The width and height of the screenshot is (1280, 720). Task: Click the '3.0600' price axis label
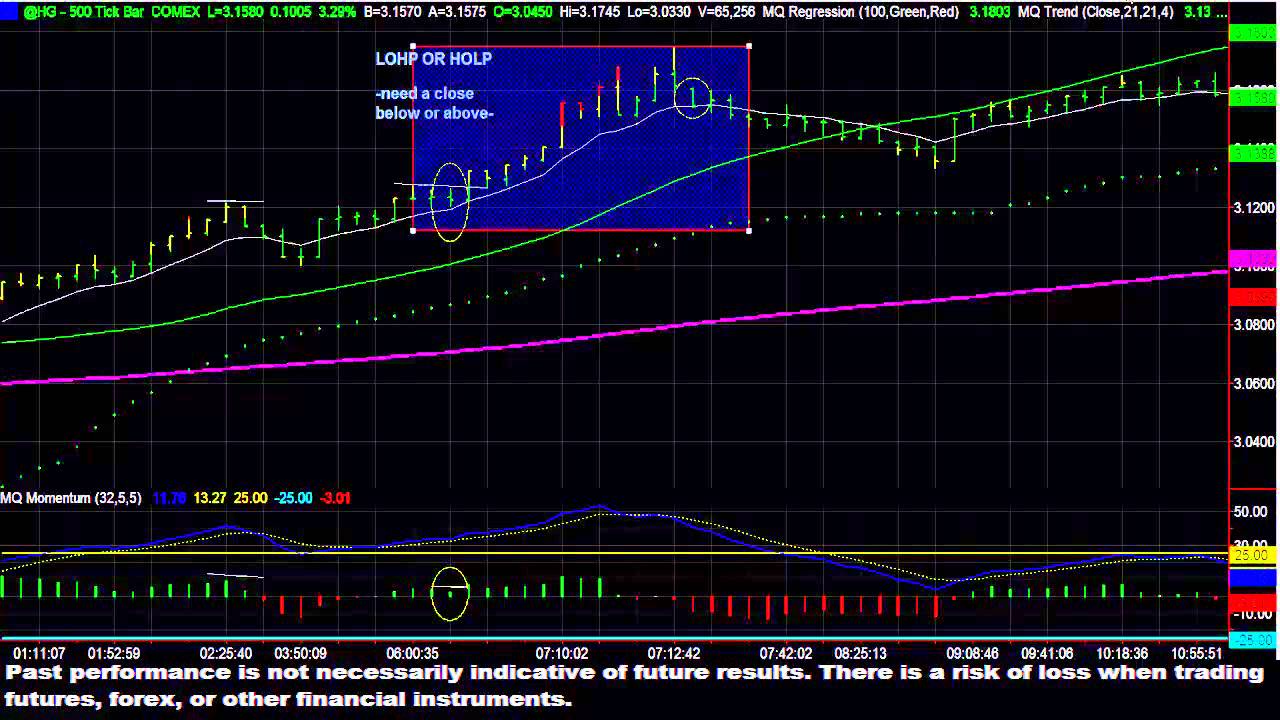pos(1253,383)
